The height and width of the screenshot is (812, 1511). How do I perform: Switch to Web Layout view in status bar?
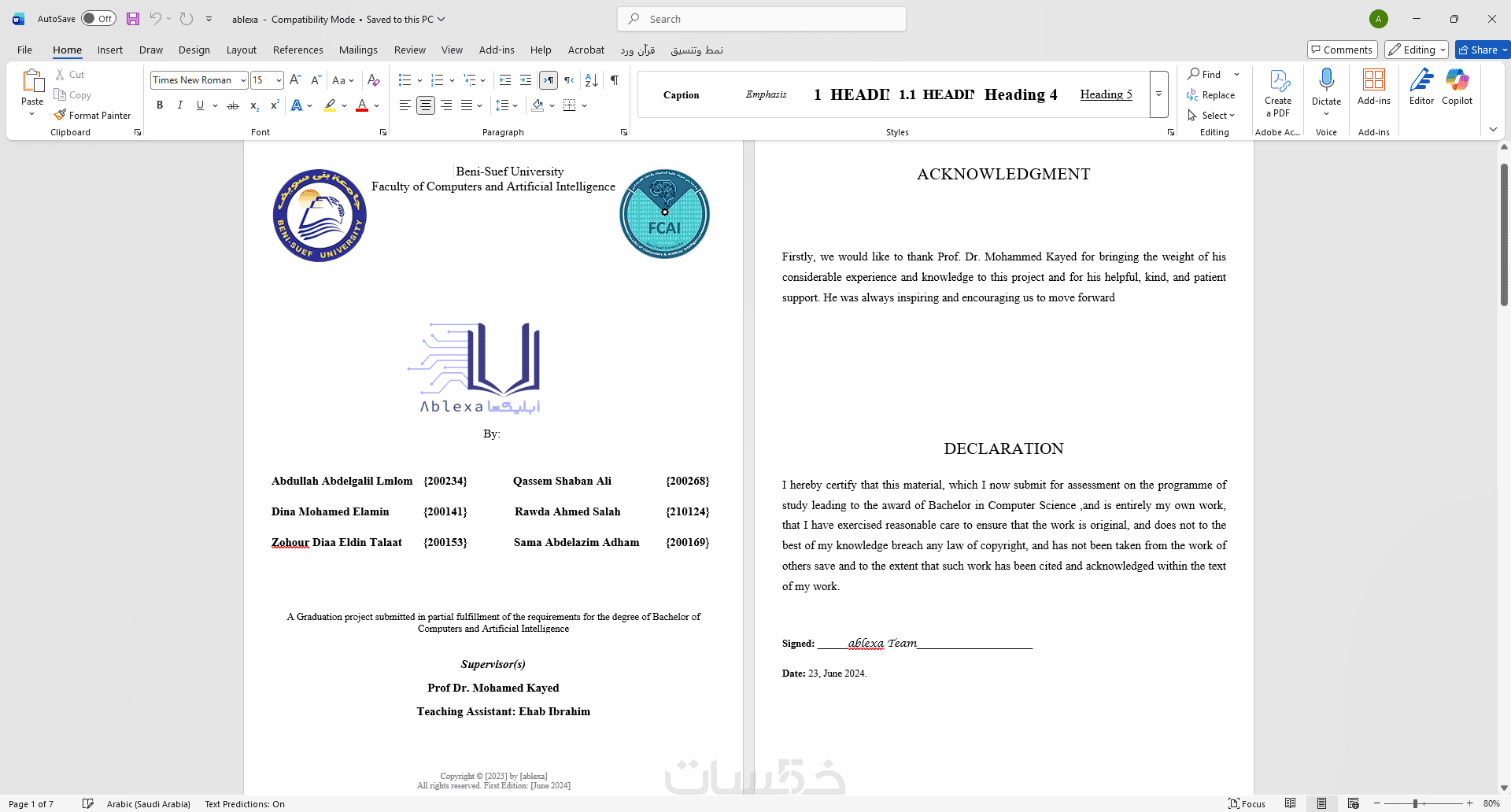click(1354, 803)
